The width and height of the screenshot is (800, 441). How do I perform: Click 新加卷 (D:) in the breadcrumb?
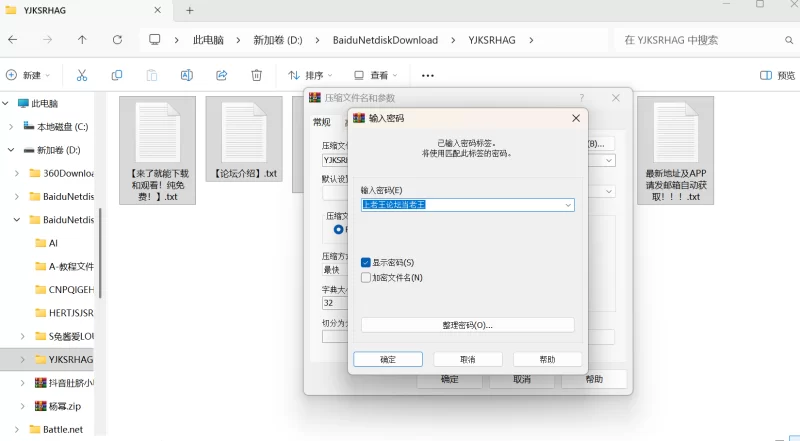click(278, 40)
